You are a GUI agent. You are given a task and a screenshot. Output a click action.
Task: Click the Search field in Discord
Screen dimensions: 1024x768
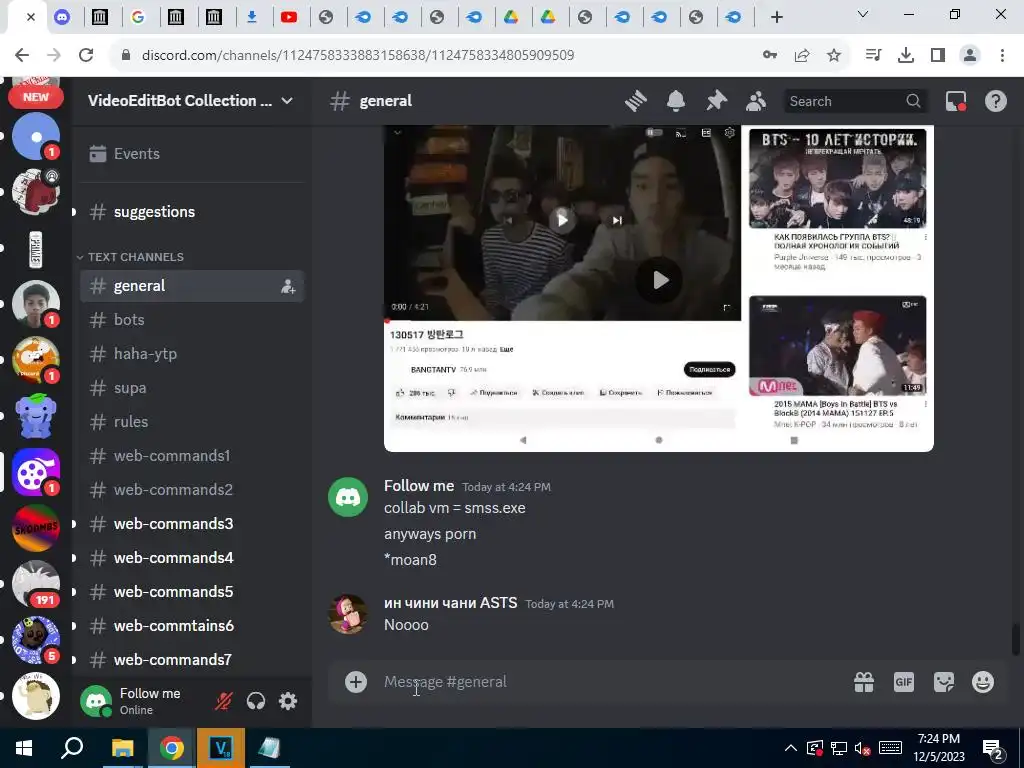854,101
